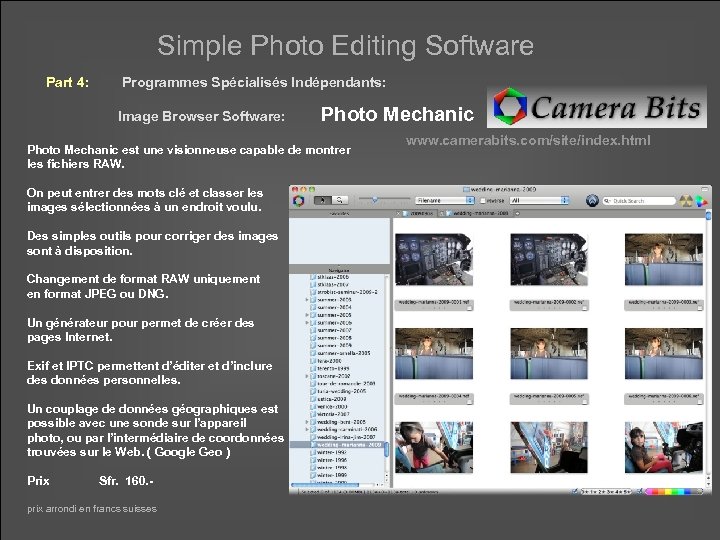Click the color class filter checkbox icon
This screenshot has height=540, width=720.
tap(640, 491)
